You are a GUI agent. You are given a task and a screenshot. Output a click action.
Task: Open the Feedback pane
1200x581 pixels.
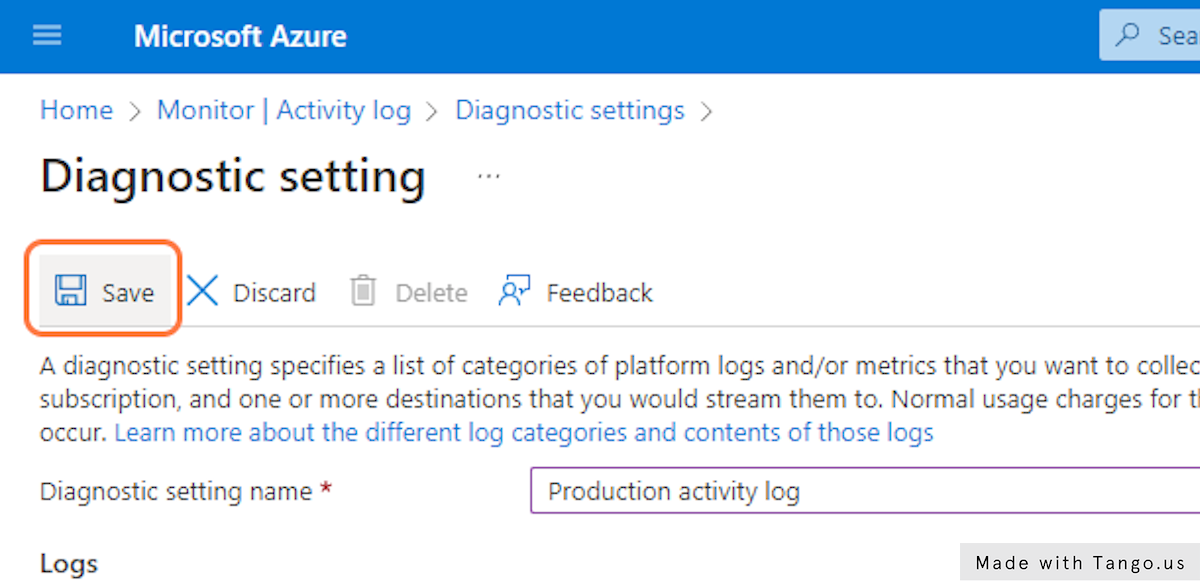click(x=575, y=292)
